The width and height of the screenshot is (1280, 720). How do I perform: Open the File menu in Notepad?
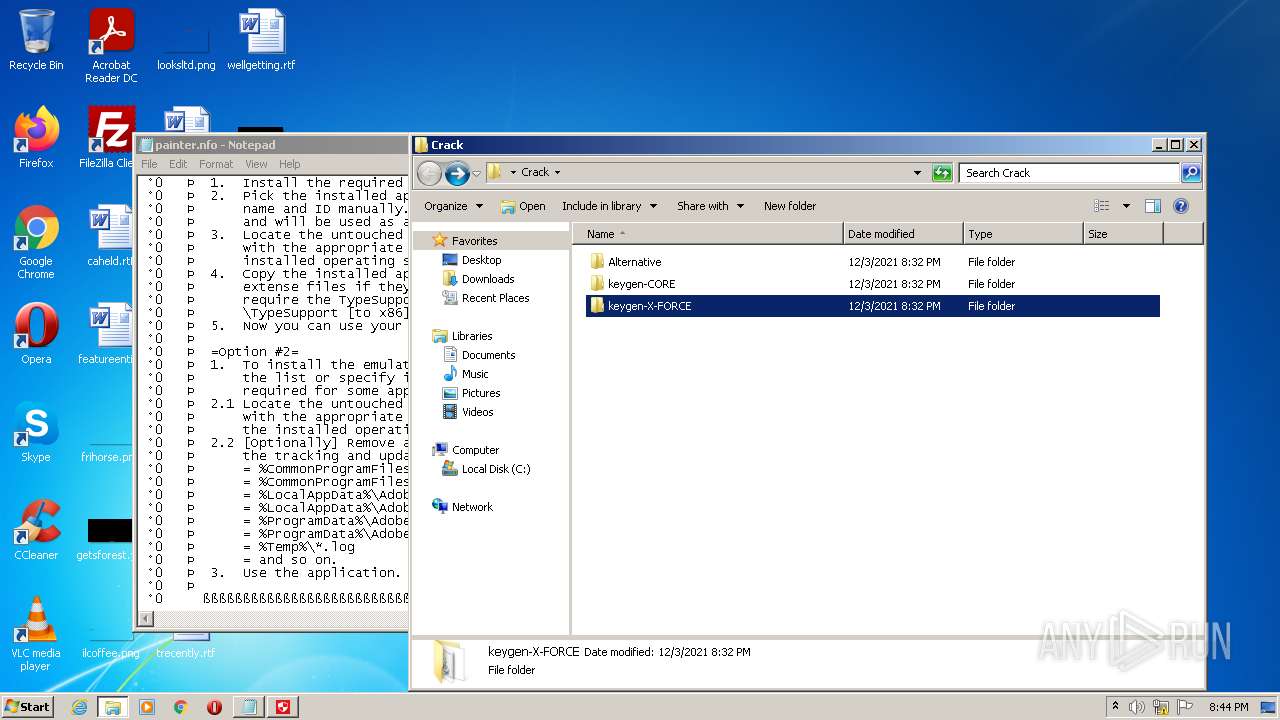(149, 164)
